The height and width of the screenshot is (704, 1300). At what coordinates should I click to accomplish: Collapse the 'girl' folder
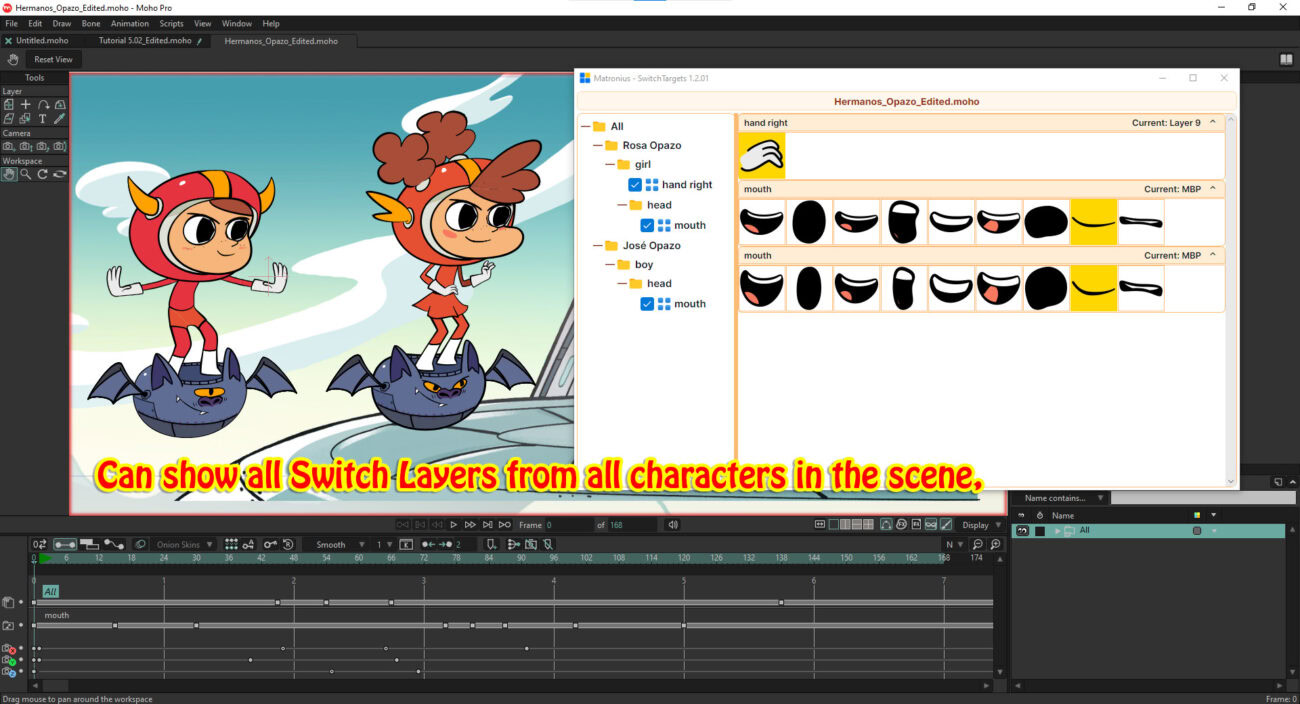click(610, 165)
